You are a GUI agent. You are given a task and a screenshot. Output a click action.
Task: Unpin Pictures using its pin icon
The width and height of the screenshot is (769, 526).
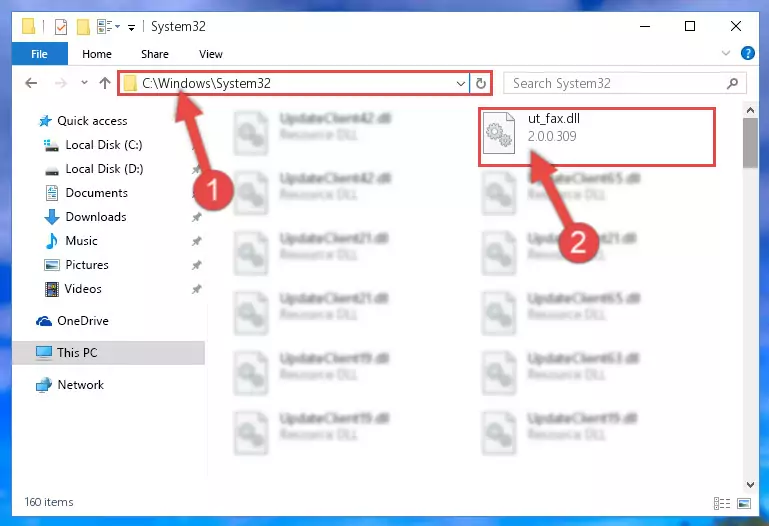(196, 265)
